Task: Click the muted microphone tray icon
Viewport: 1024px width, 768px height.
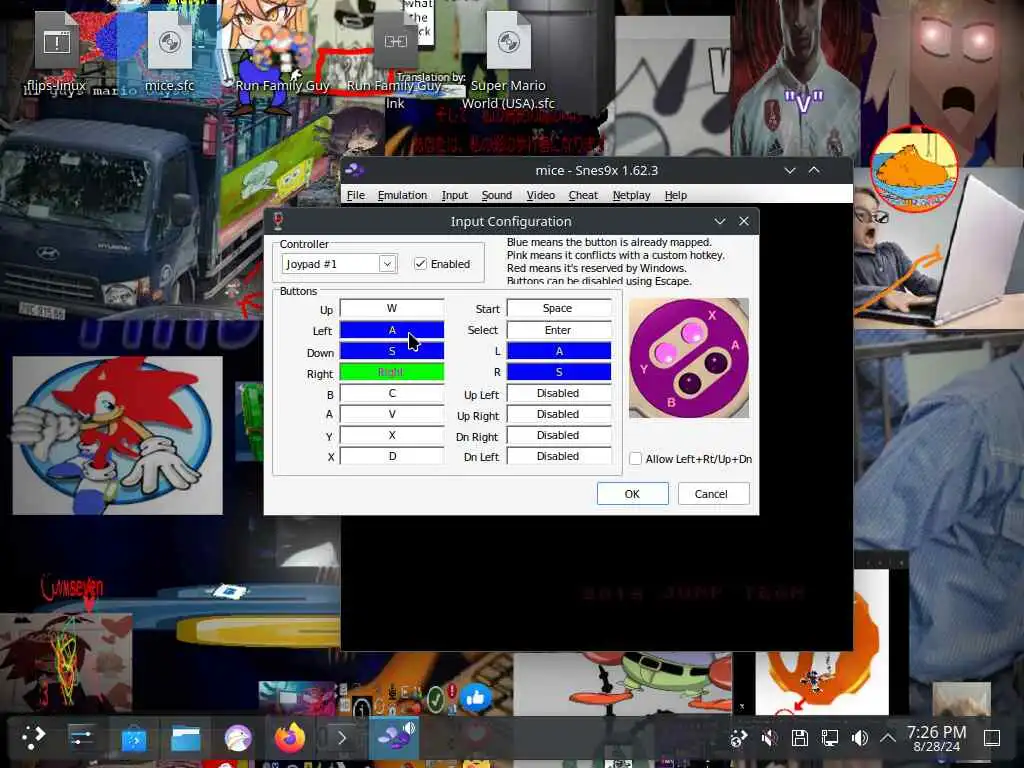Action: click(x=769, y=738)
